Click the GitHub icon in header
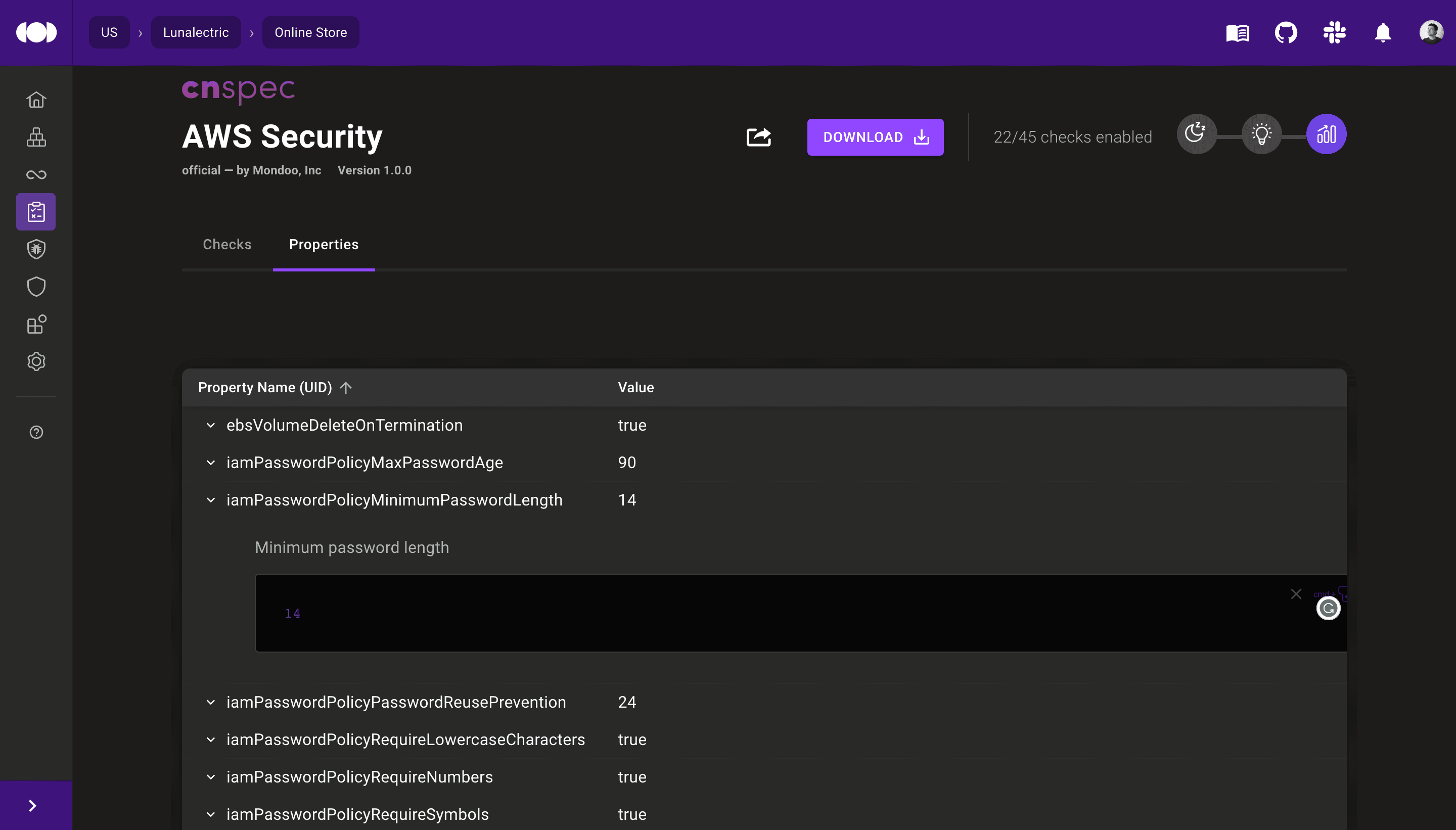Image resolution: width=1456 pixels, height=830 pixels. pos(1286,32)
